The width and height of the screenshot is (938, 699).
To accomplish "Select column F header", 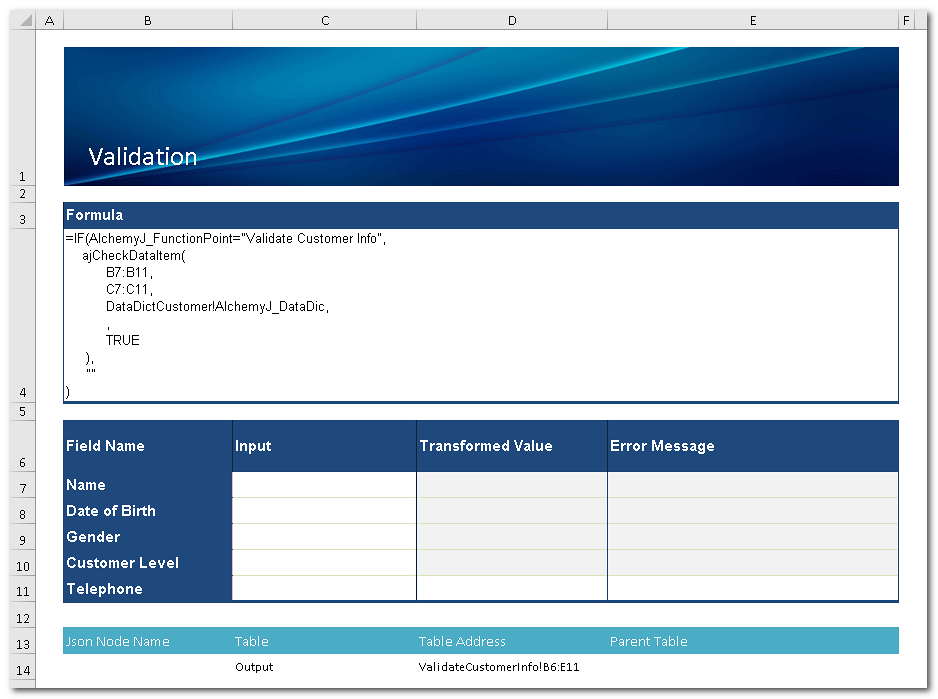I will tap(906, 20).
